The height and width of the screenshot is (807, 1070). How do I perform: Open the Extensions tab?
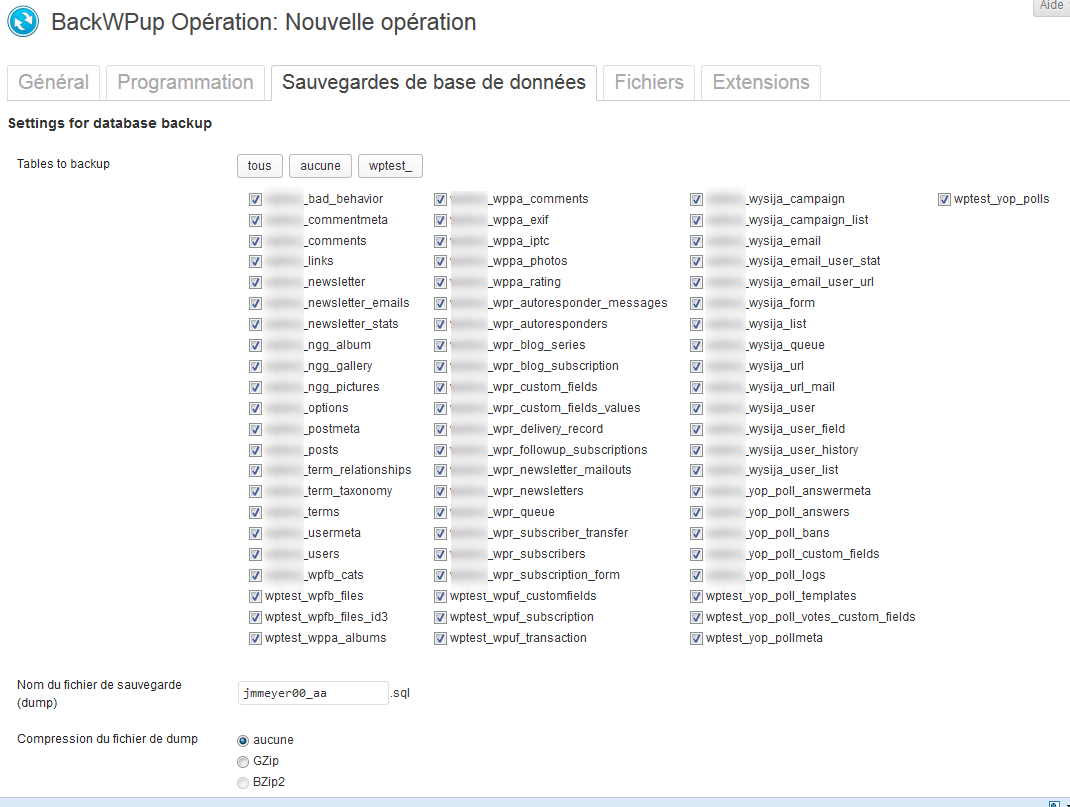(761, 83)
